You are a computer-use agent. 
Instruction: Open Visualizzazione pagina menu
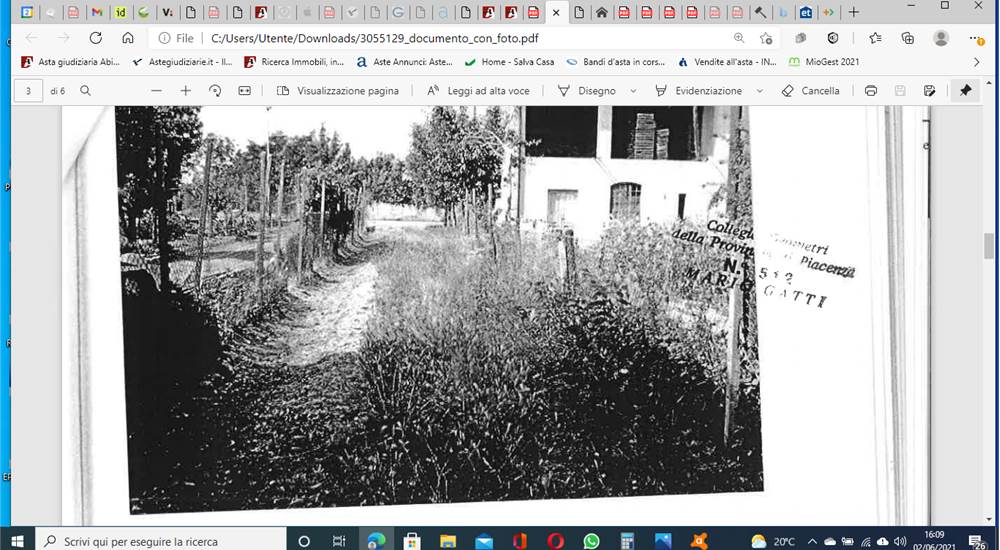(338, 91)
